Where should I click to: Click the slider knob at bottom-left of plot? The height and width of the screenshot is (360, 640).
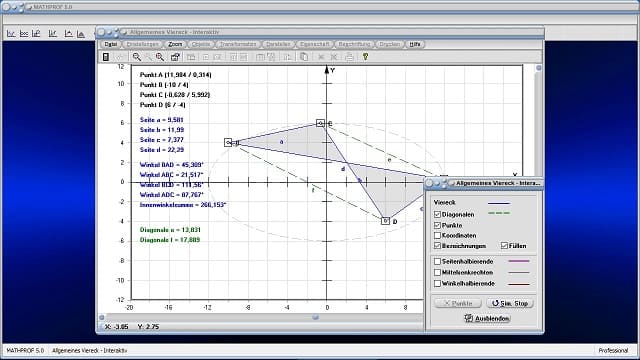pos(102,317)
